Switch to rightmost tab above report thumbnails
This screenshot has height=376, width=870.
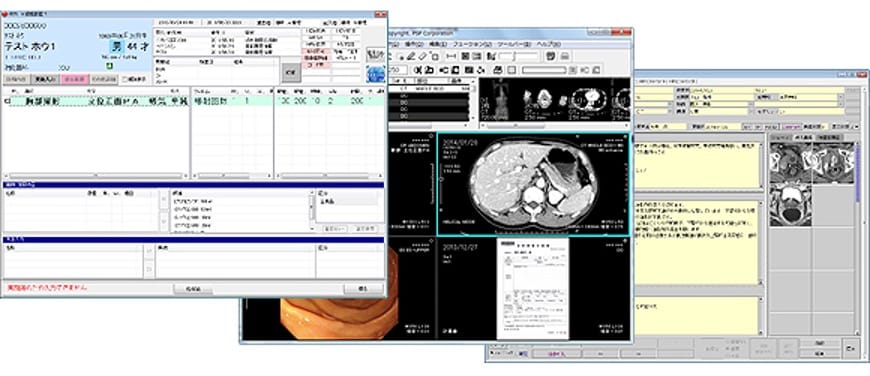point(829,138)
